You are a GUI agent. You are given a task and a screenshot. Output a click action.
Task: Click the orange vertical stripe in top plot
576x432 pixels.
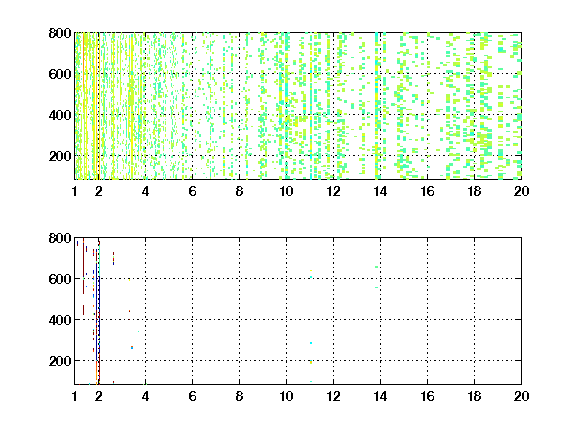pyautogui.click(x=84, y=106)
